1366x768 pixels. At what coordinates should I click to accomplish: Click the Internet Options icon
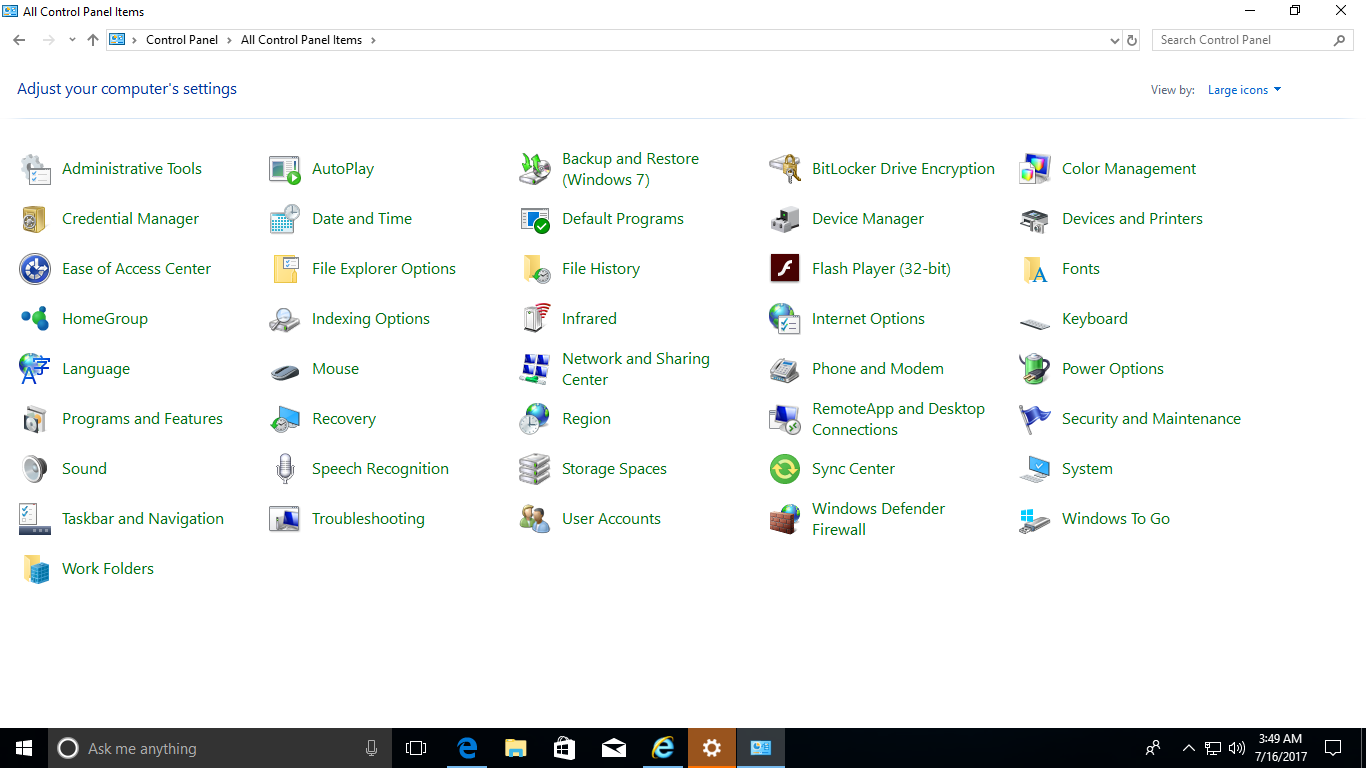(x=785, y=319)
